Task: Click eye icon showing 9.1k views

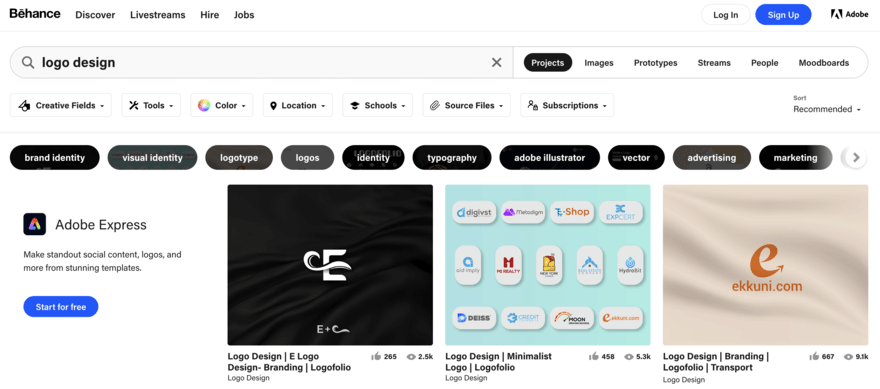Action: click(x=849, y=356)
